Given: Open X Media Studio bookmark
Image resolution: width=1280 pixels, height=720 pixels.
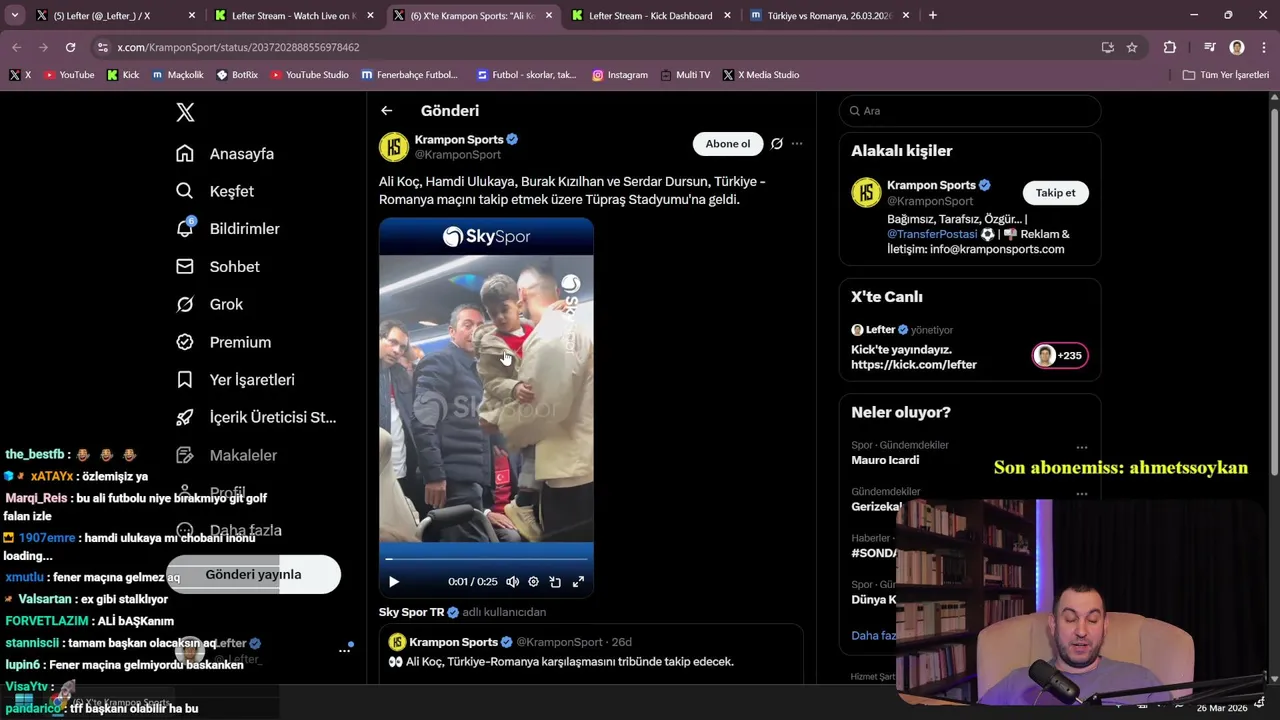Looking at the screenshot, I should point(761,75).
